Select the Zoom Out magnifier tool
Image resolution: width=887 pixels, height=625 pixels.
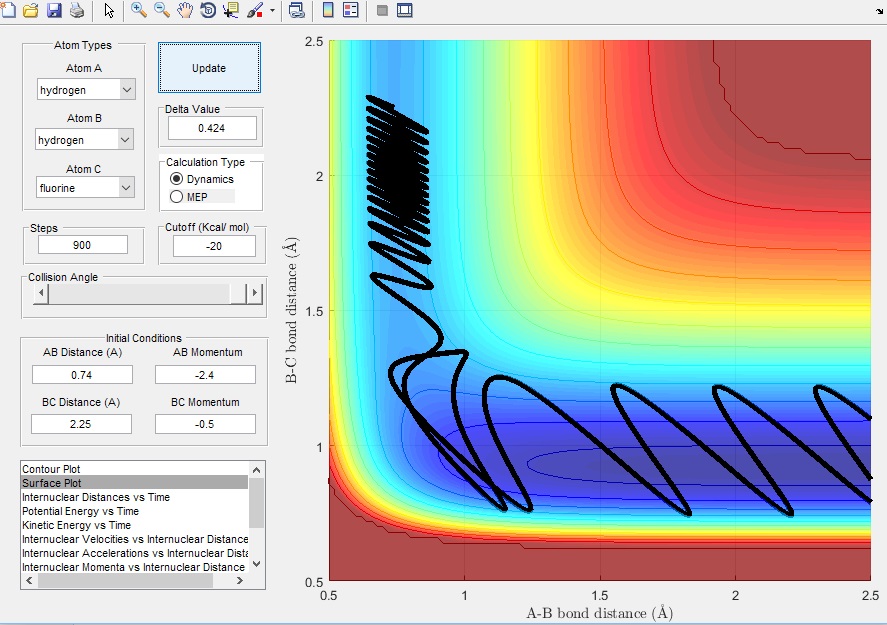pyautogui.click(x=162, y=10)
